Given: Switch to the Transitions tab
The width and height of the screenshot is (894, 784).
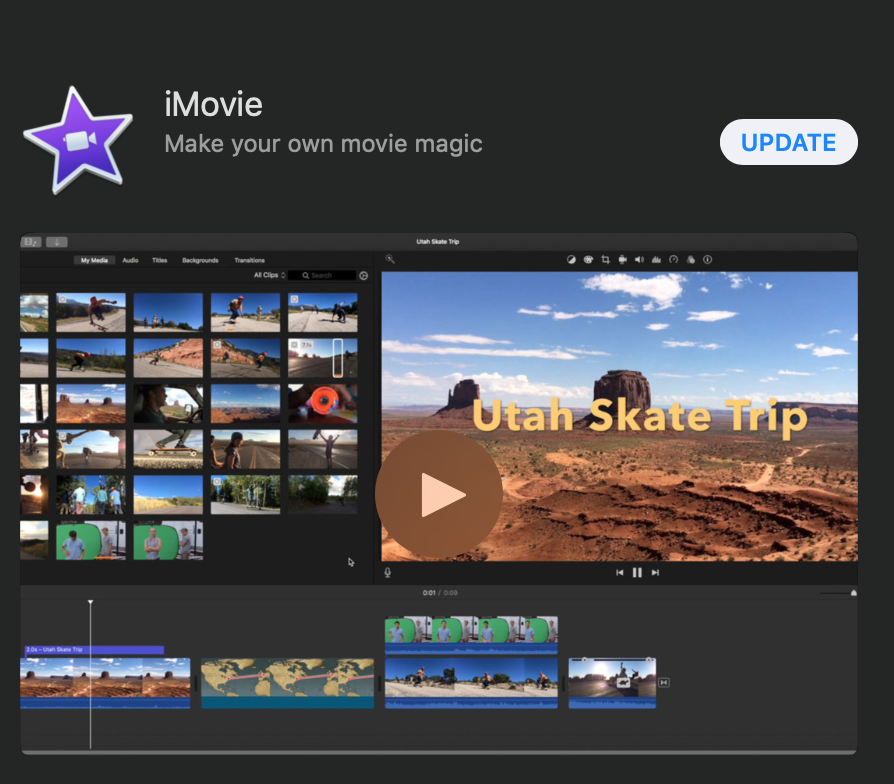Looking at the screenshot, I should 250,260.
